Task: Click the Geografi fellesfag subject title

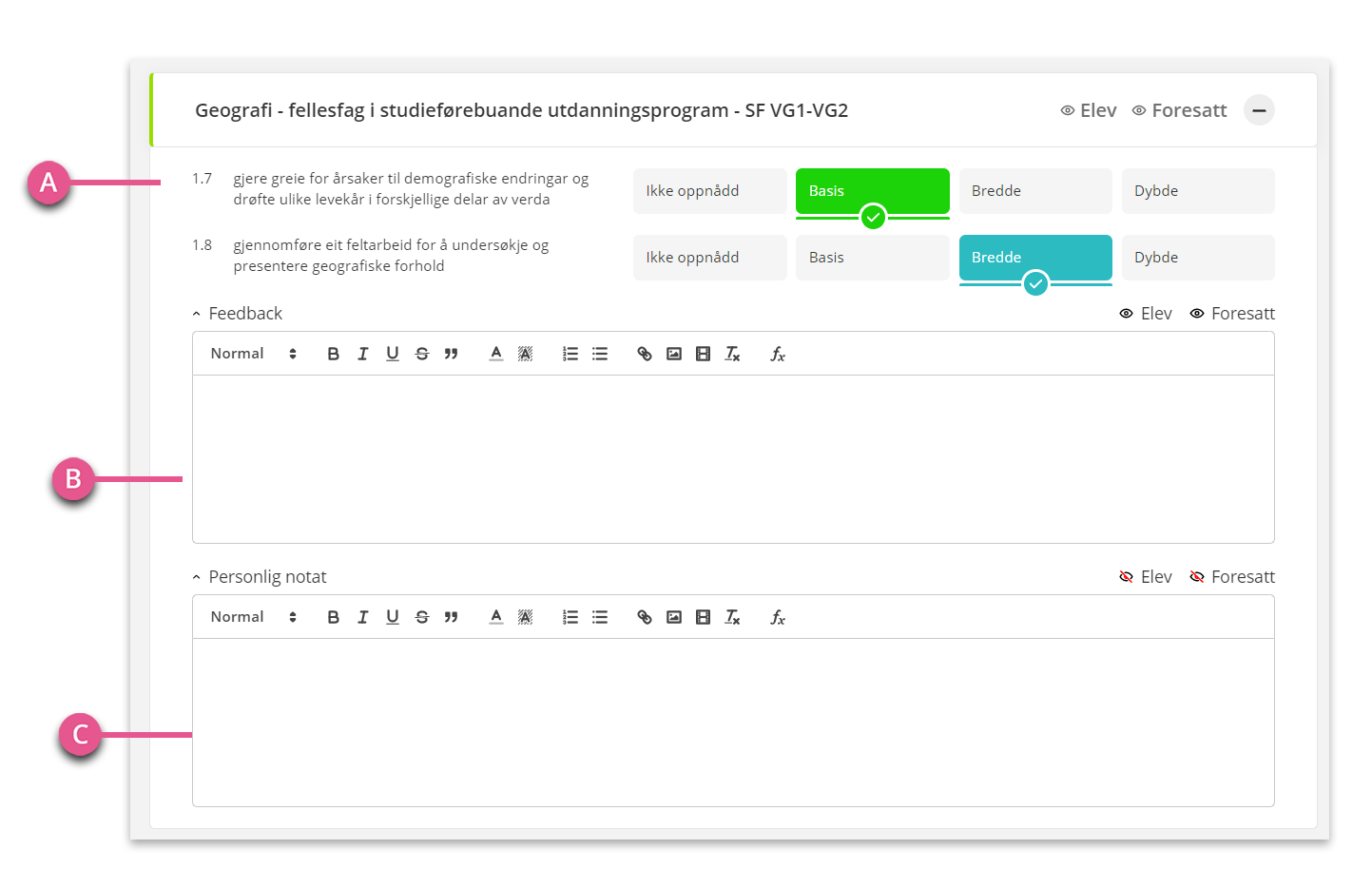Action: pyautogui.click(x=521, y=110)
